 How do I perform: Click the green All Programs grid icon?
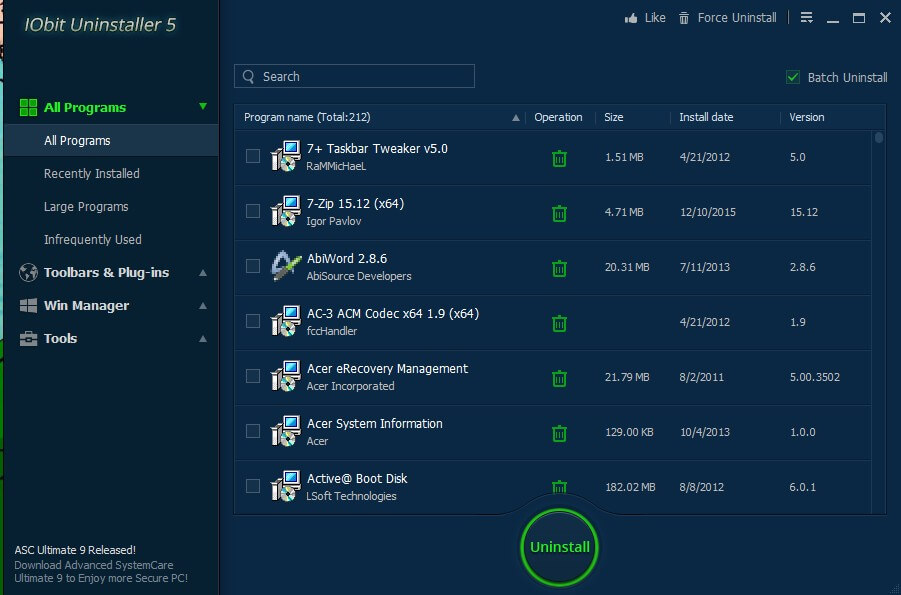pos(28,108)
